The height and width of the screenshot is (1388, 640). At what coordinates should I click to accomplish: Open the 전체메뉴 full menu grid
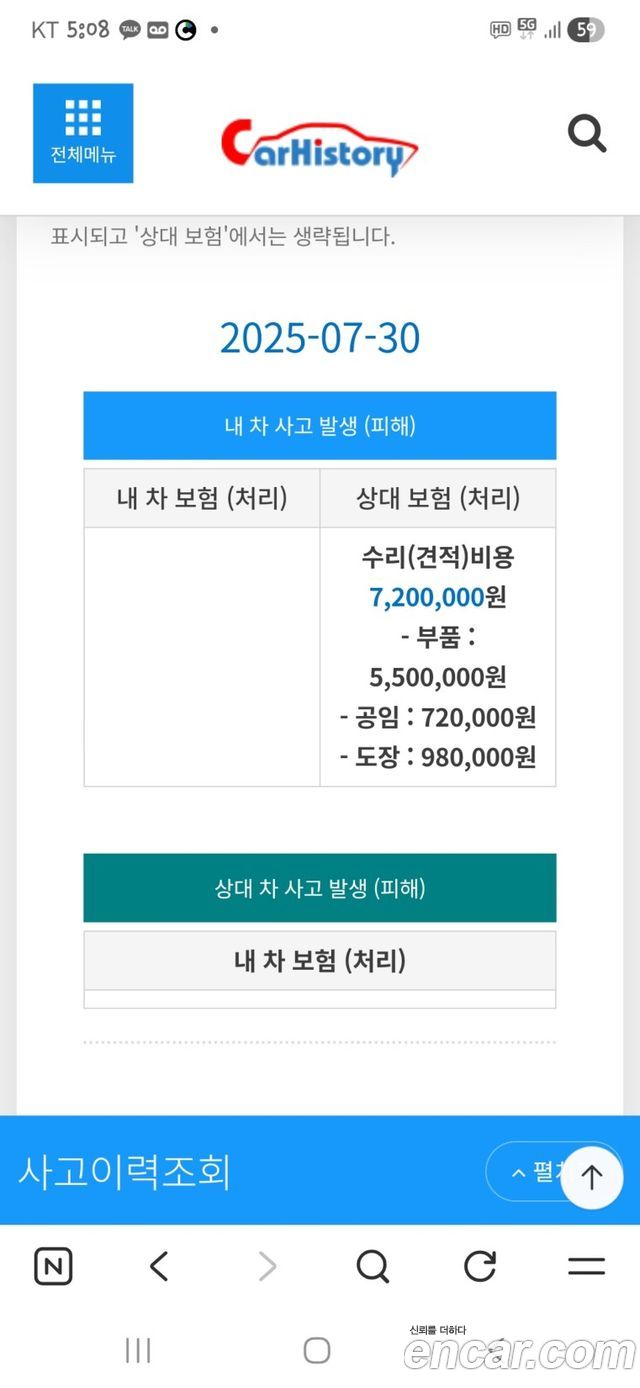(x=83, y=133)
